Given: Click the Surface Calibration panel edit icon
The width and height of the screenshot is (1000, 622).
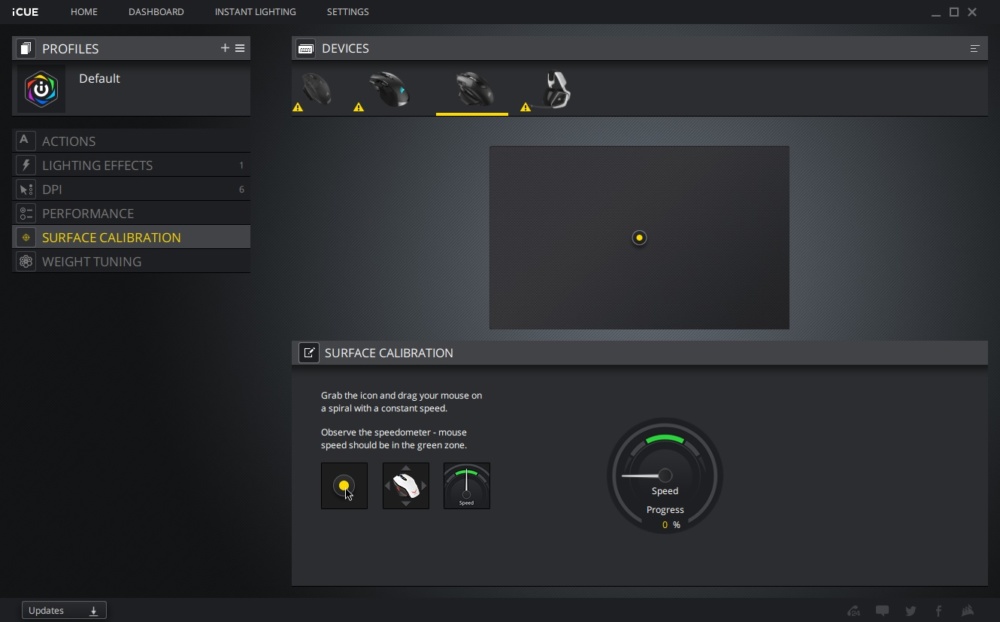Looking at the screenshot, I should (309, 353).
